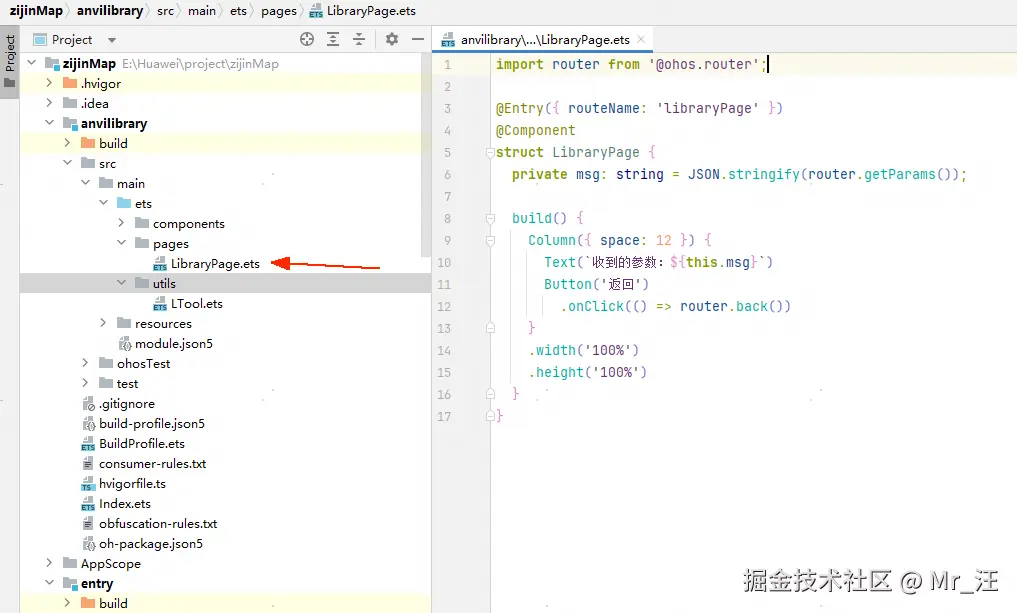This screenshot has height=613, width=1017.
Task: Collapse the anvilibrary module node
Action: 49,123
